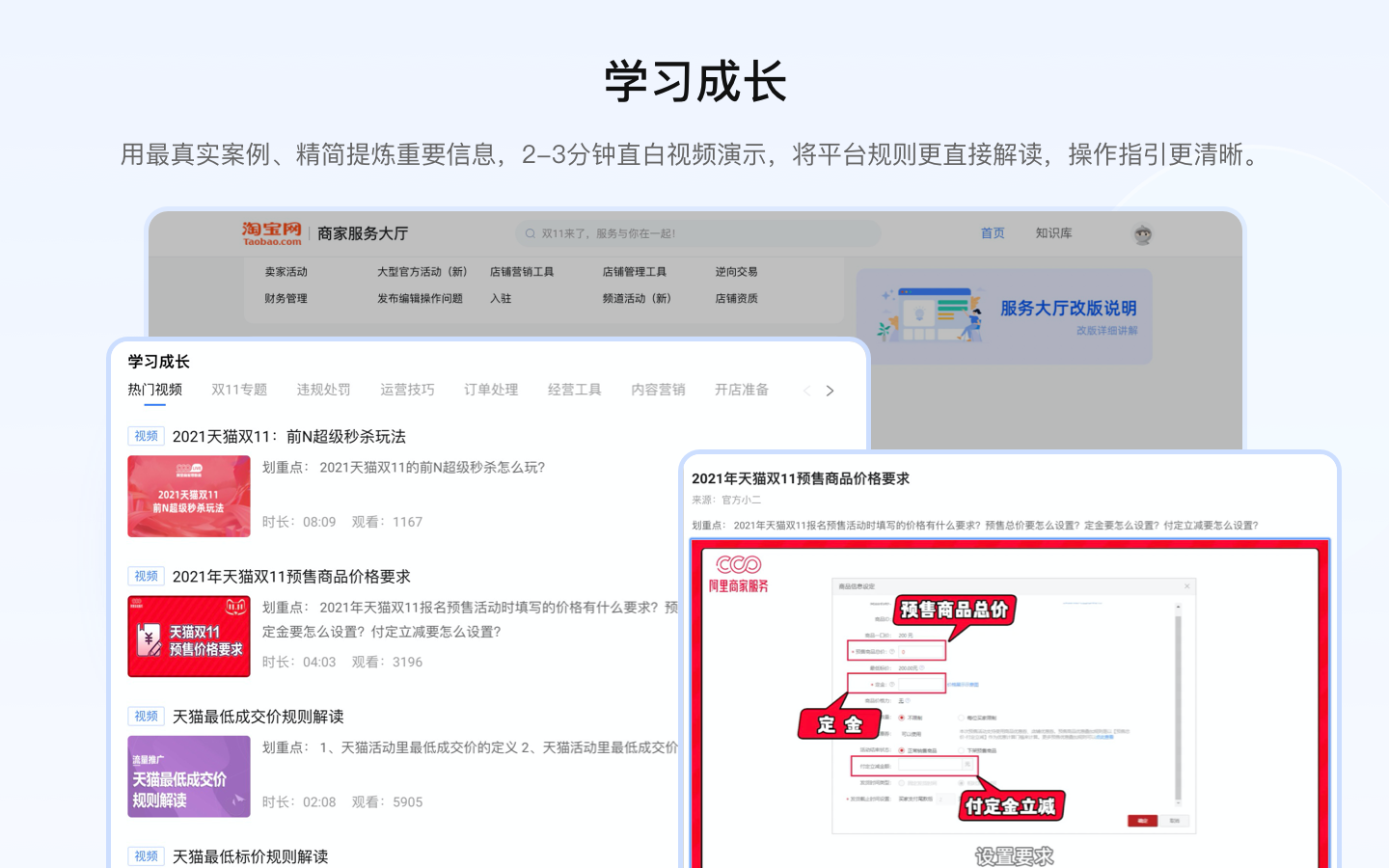Click the 预售商品总价 input field

[x=921, y=652]
